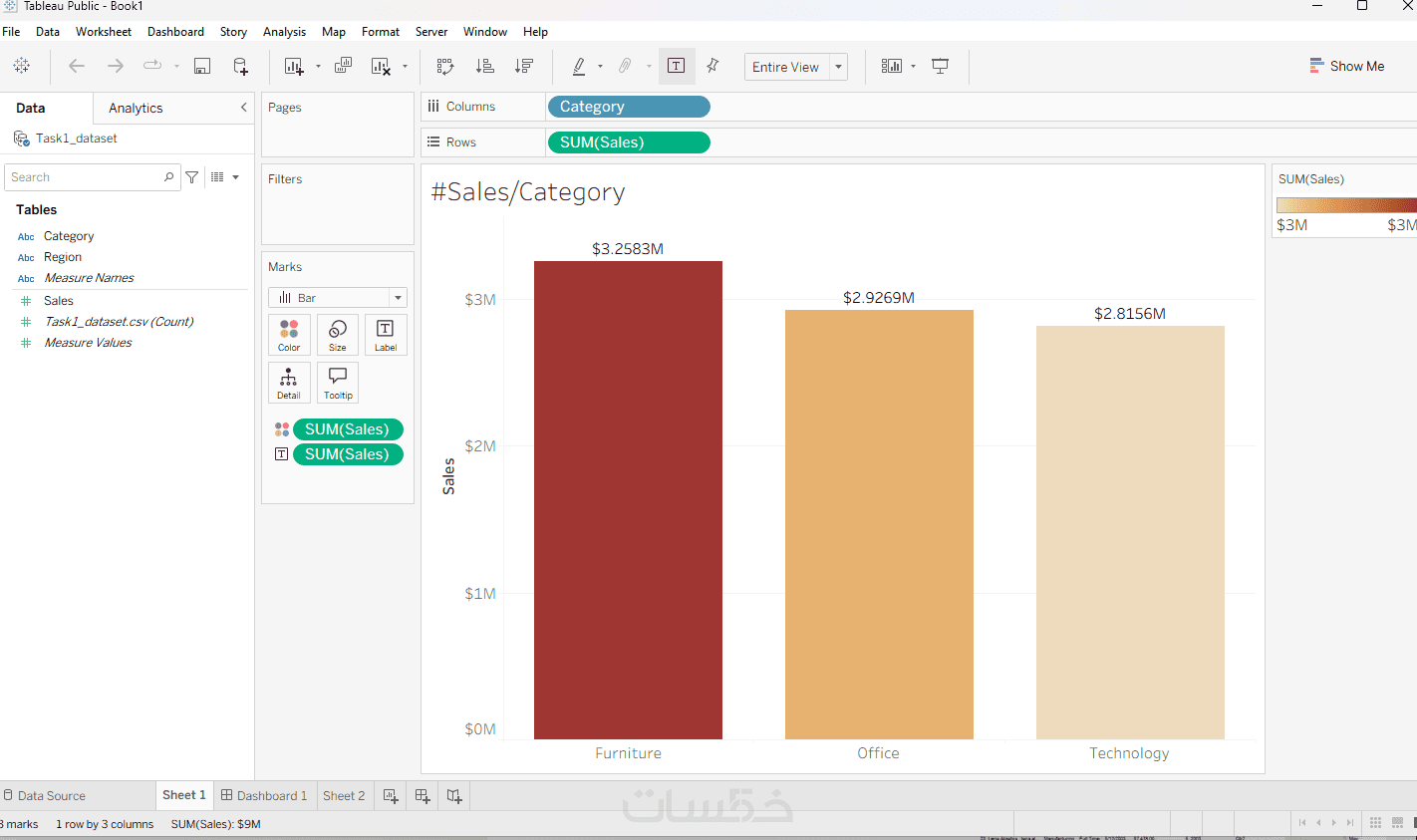Click the SUM(Sales) color legend gradient

pos(1346,205)
